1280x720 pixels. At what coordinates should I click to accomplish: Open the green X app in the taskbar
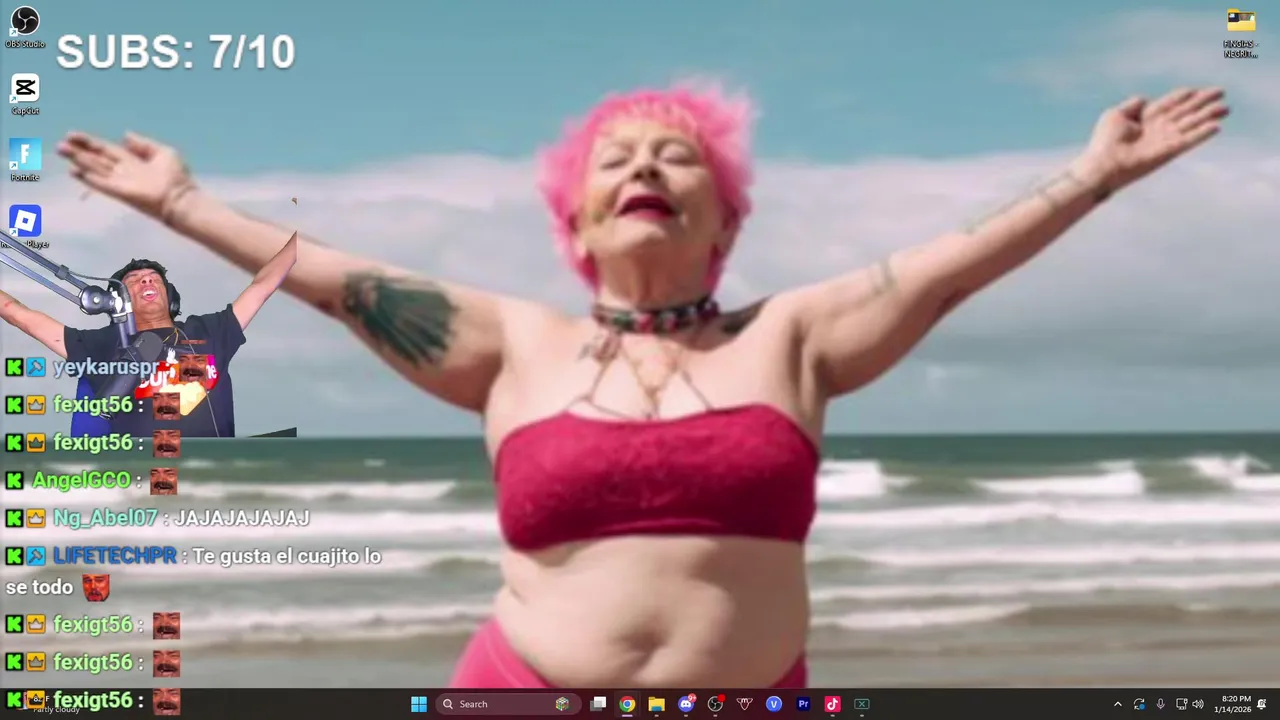[861, 704]
